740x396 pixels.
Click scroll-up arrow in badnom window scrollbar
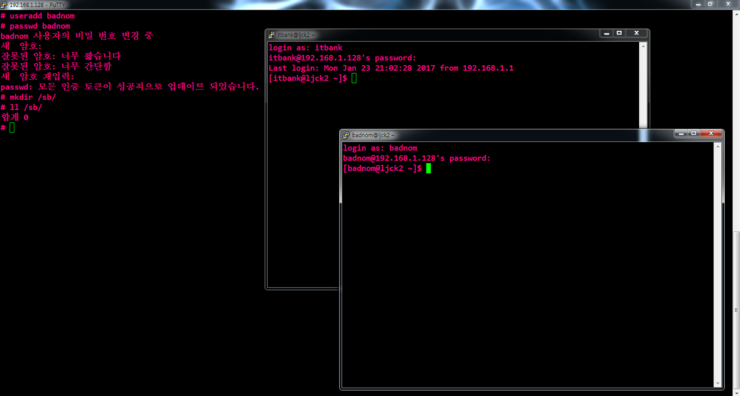(x=718, y=146)
